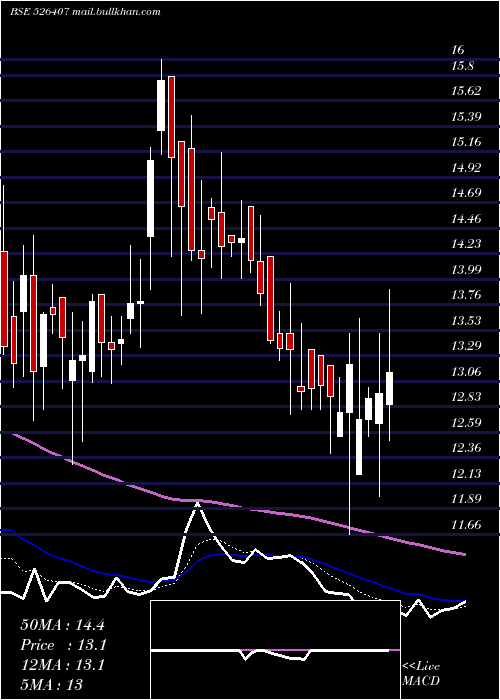Click the 12.59 price axis label

tap(466, 422)
